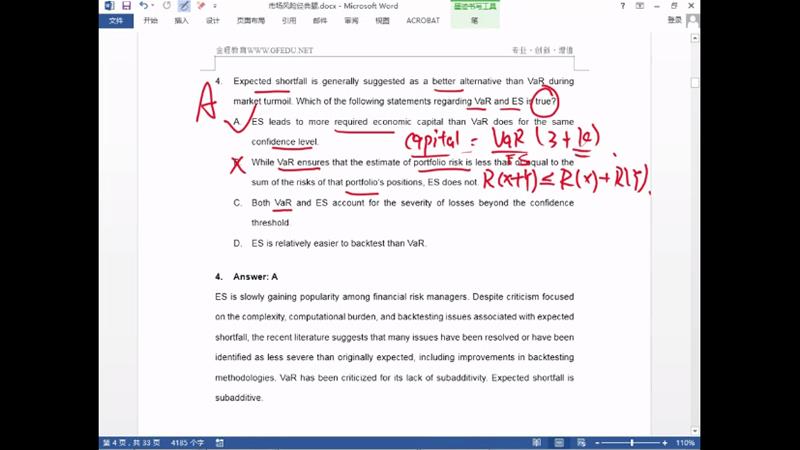Switch to Read Mode view icon
The height and width of the screenshot is (450, 800).
[536, 443]
